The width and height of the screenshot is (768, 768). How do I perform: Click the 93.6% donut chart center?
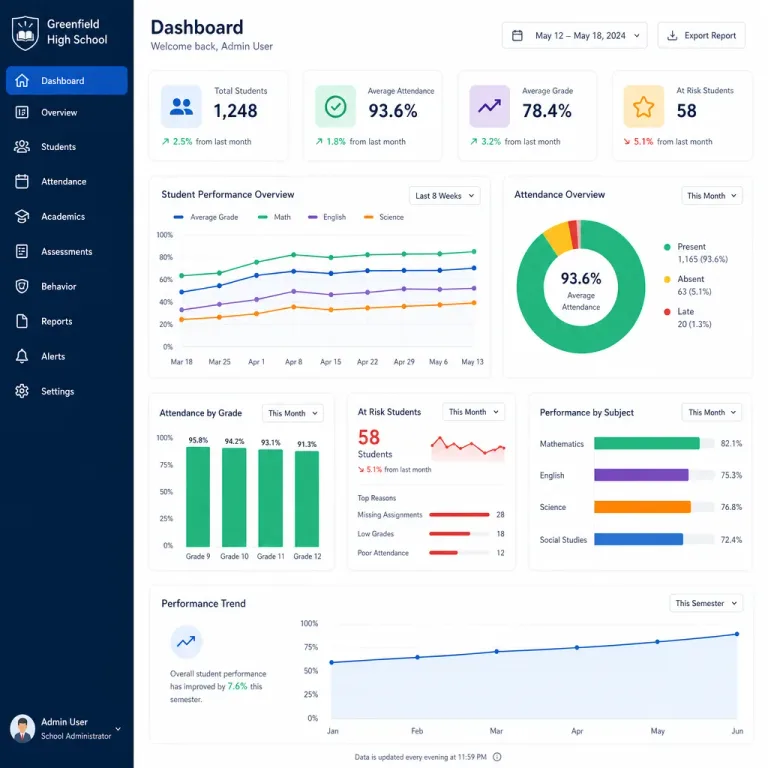[x=581, y=287]
